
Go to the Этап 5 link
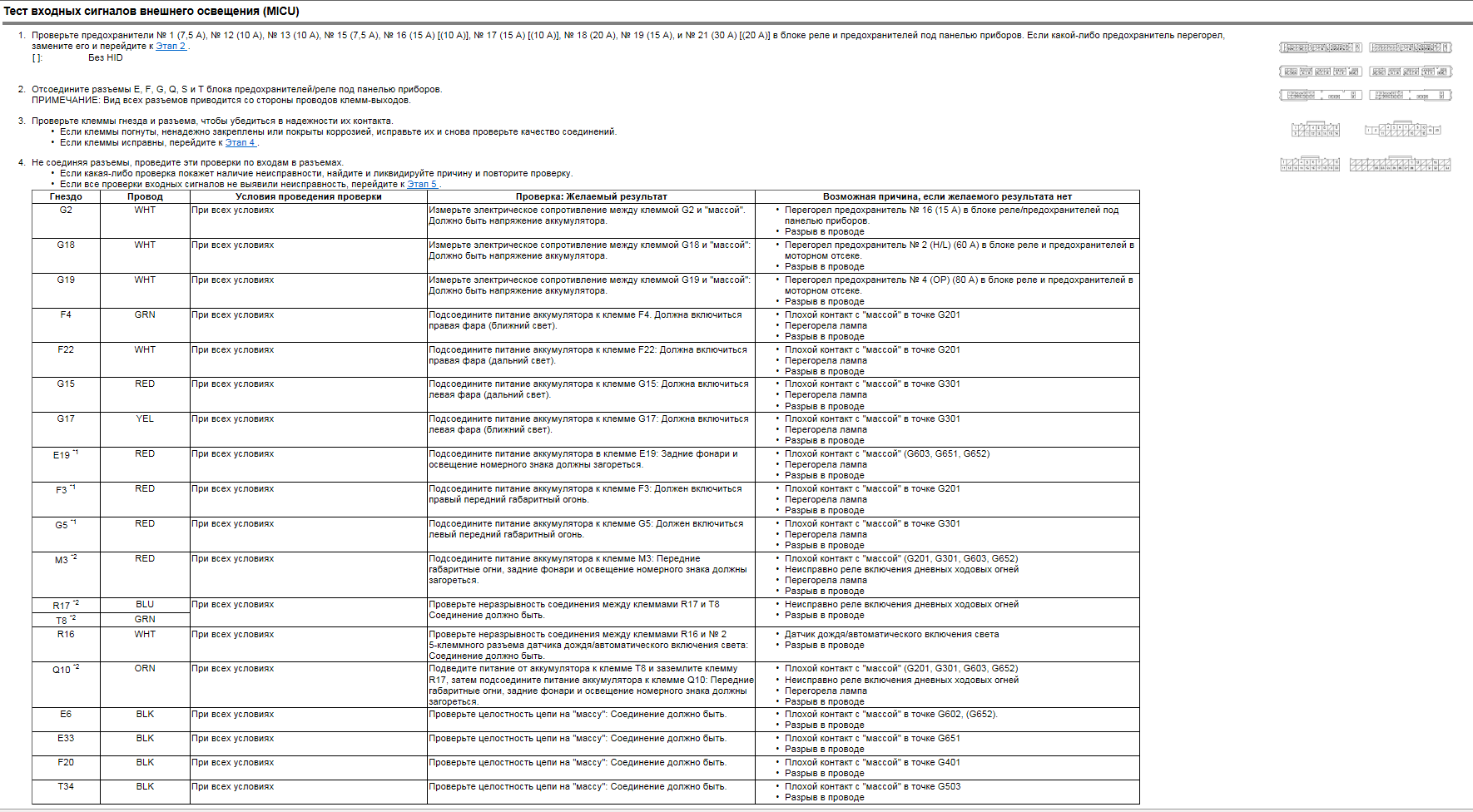click(x=421, y=185)
